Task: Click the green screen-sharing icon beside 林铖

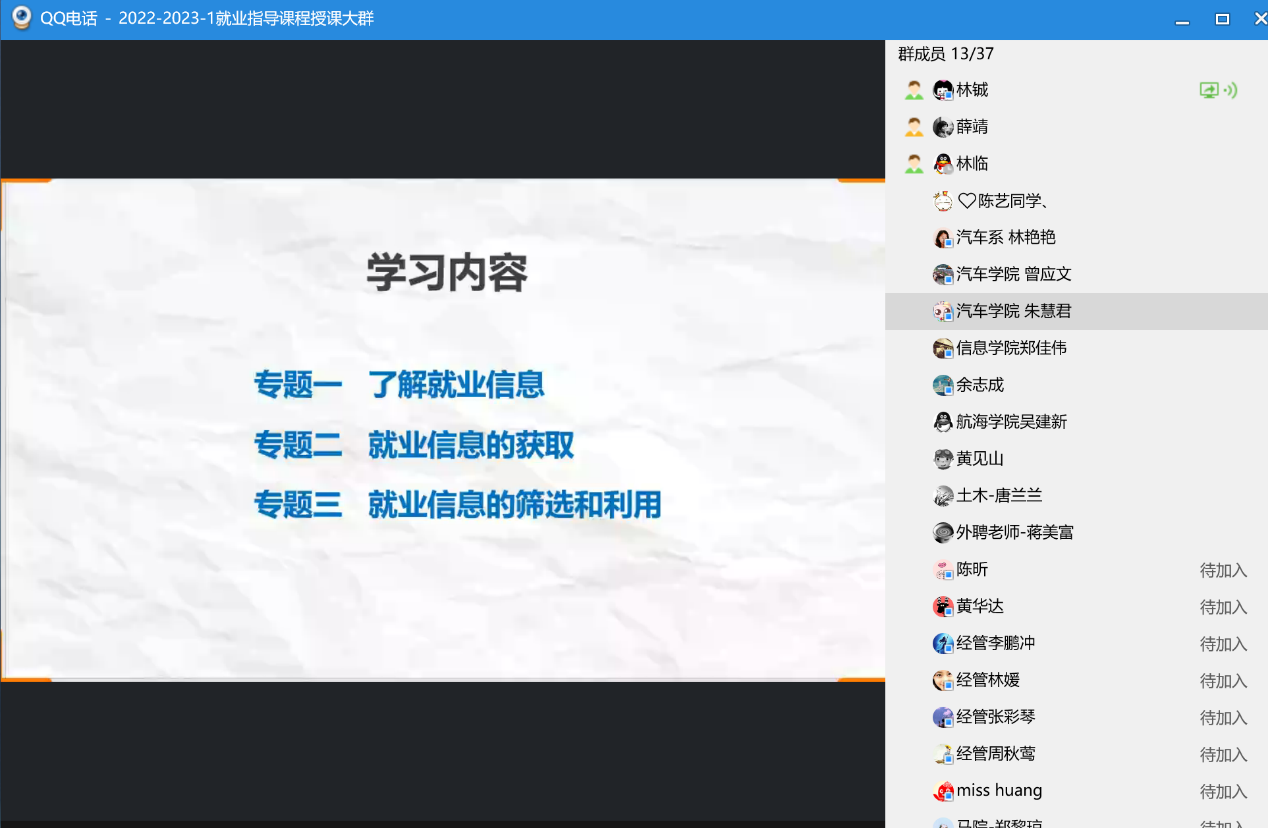Action: tap(1209, 90)
